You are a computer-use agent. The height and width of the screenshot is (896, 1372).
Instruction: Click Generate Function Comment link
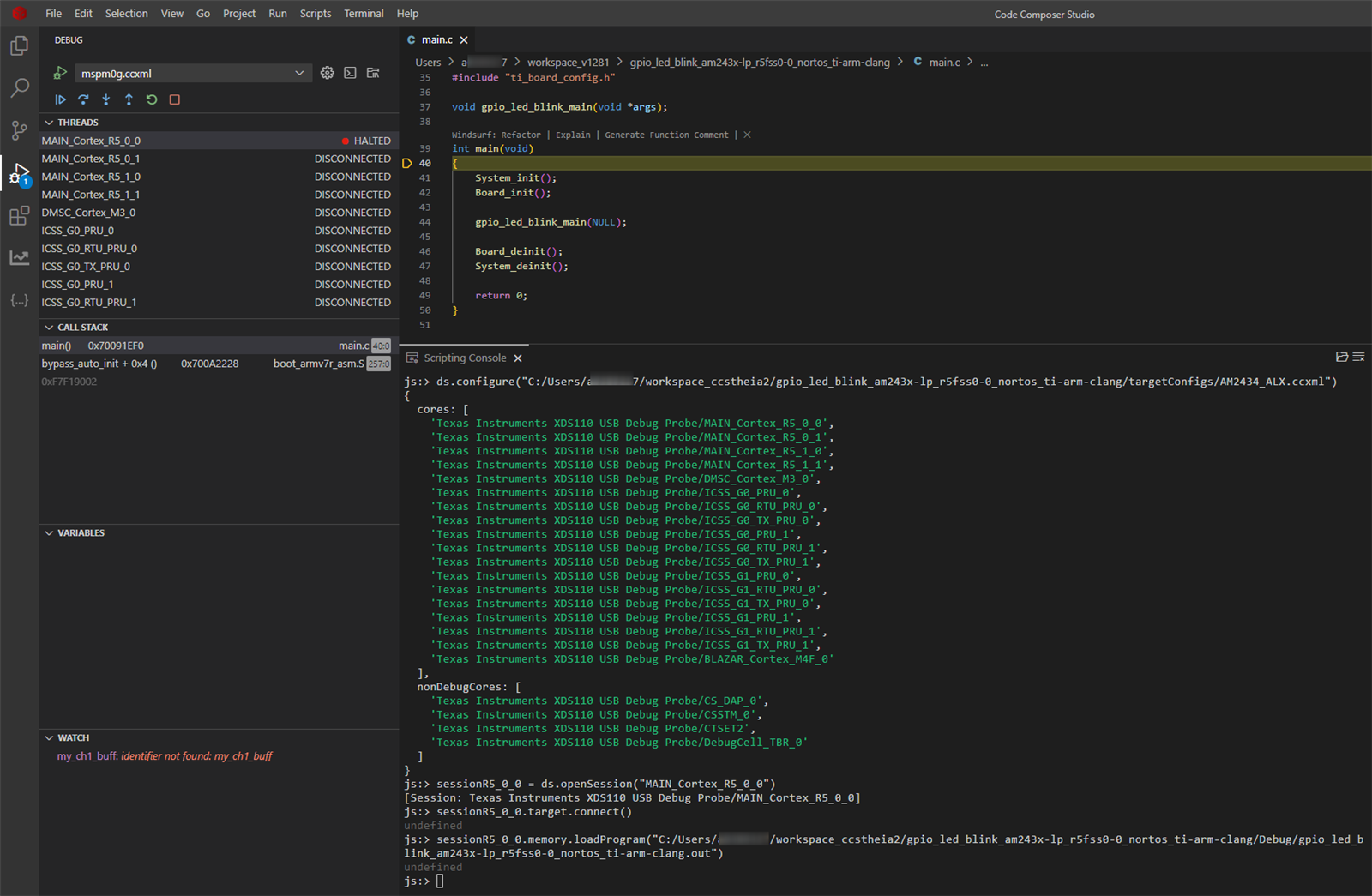[666, 135]
